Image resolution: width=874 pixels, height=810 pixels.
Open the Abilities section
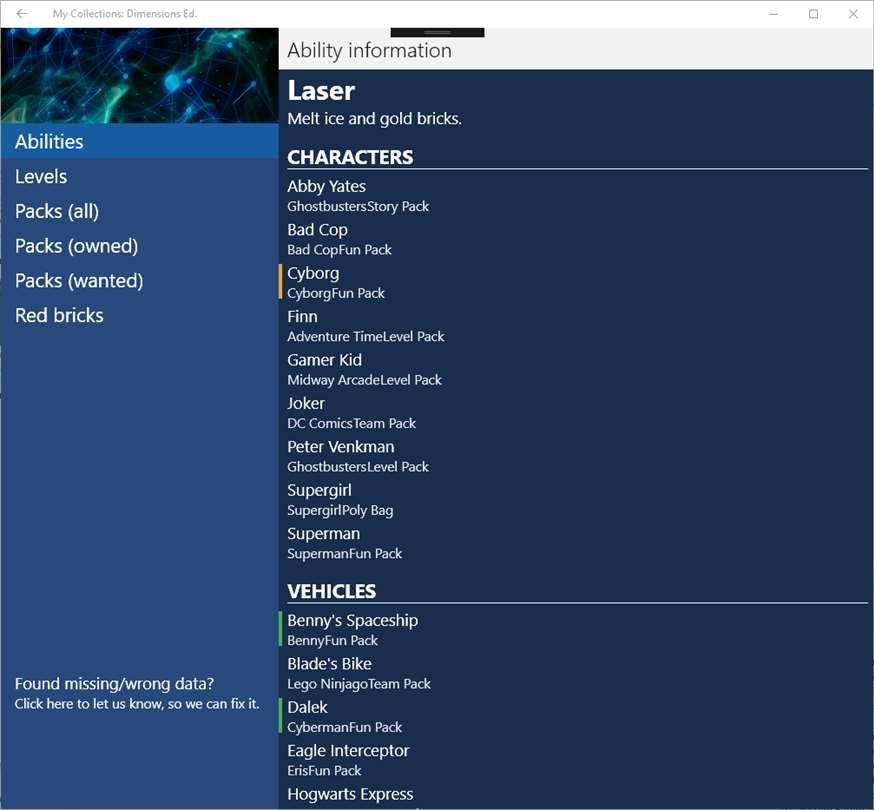coord(139,142)
